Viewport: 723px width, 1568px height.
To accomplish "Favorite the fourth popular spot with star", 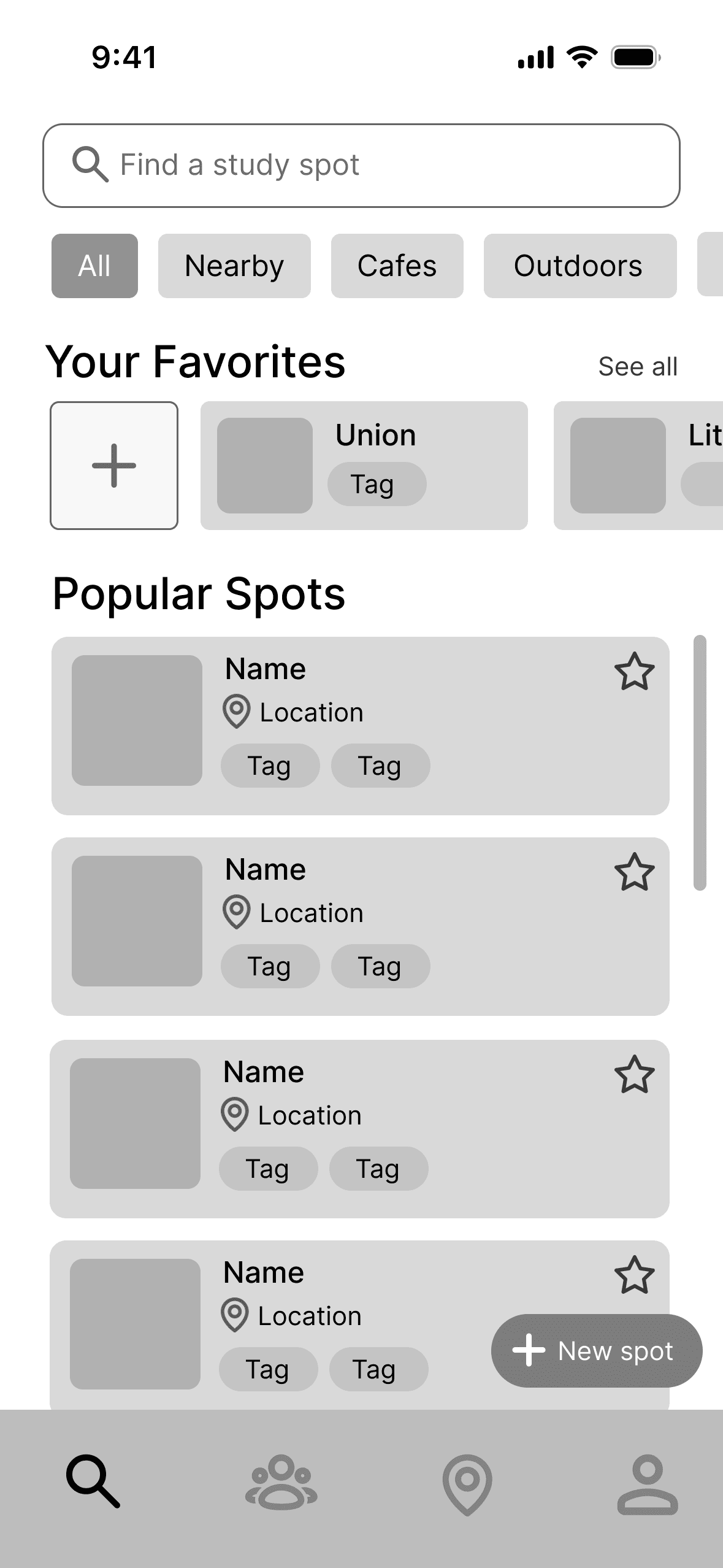I will (635, 1275).
